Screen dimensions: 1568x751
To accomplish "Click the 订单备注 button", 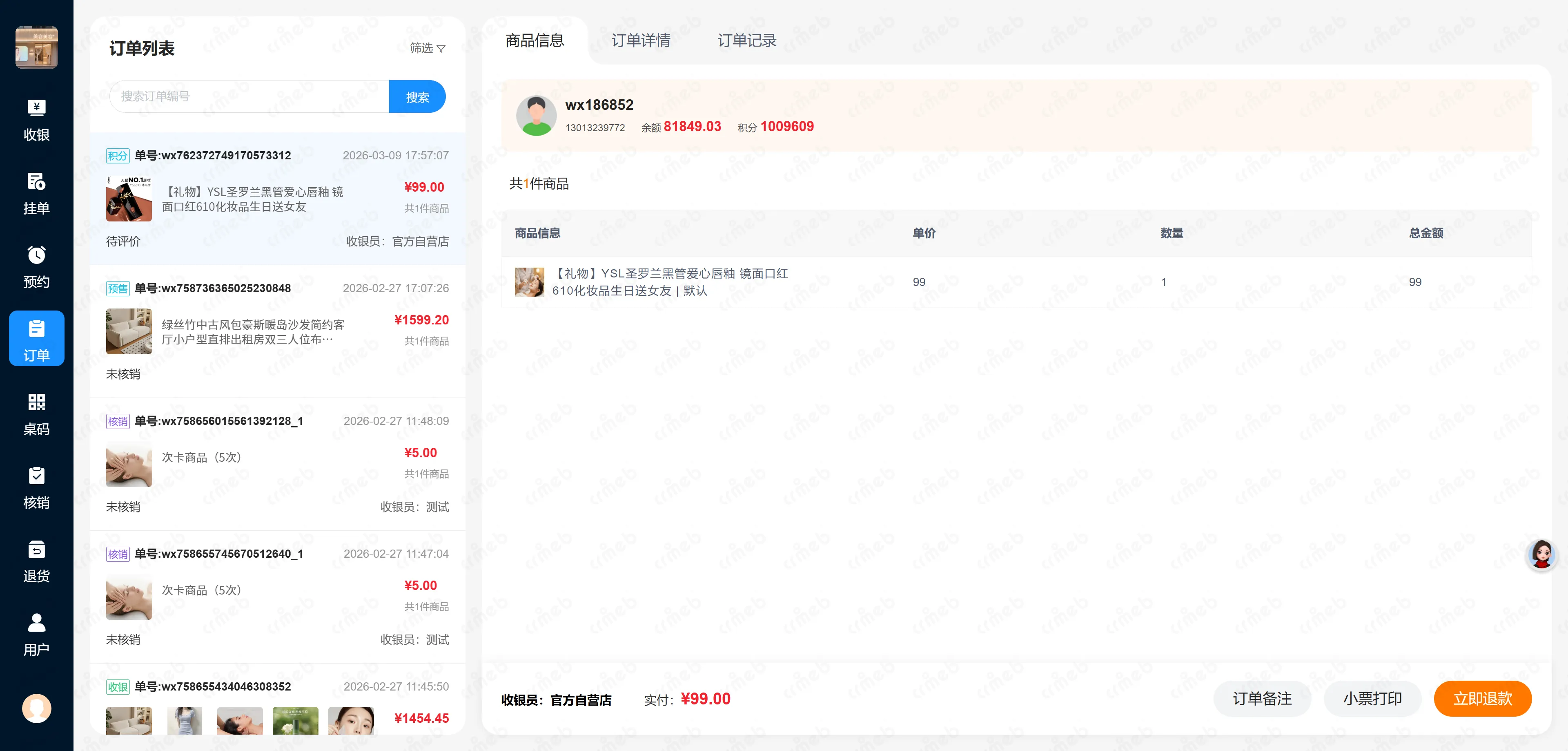I will (1262, 699).
